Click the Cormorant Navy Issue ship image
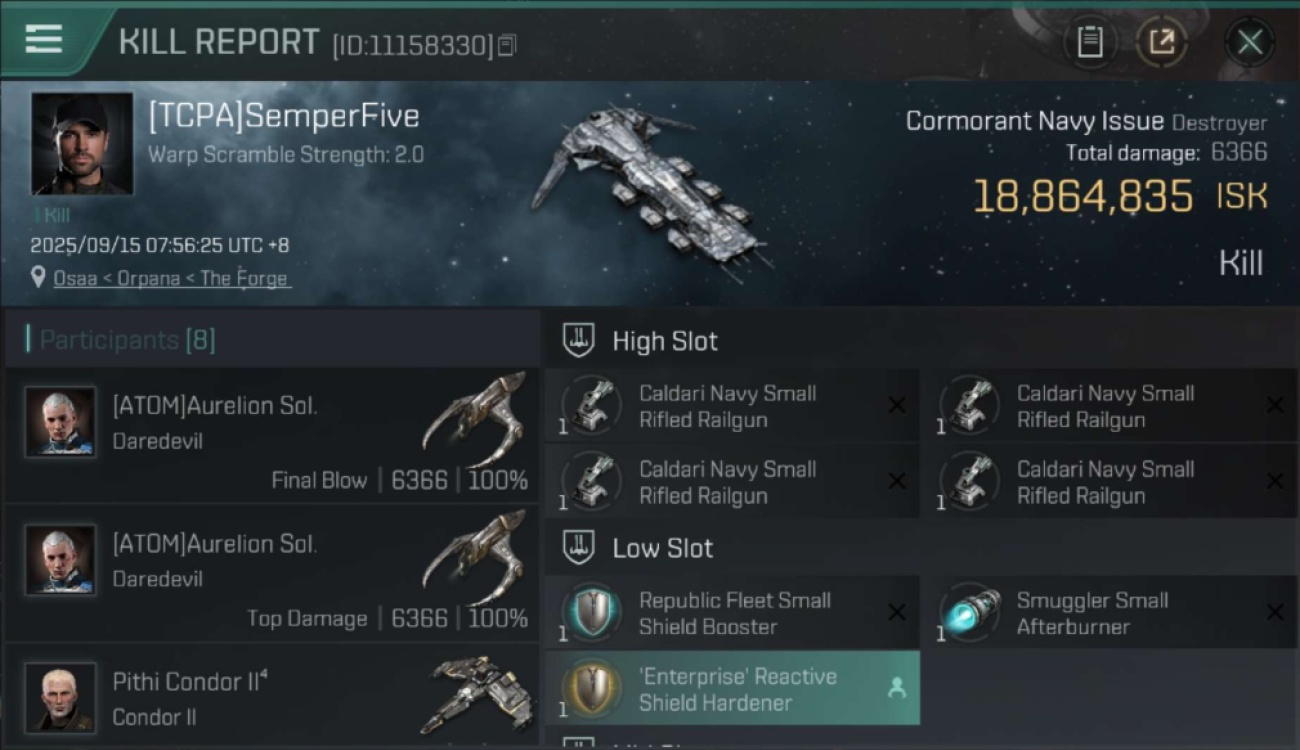 [650, 192]
